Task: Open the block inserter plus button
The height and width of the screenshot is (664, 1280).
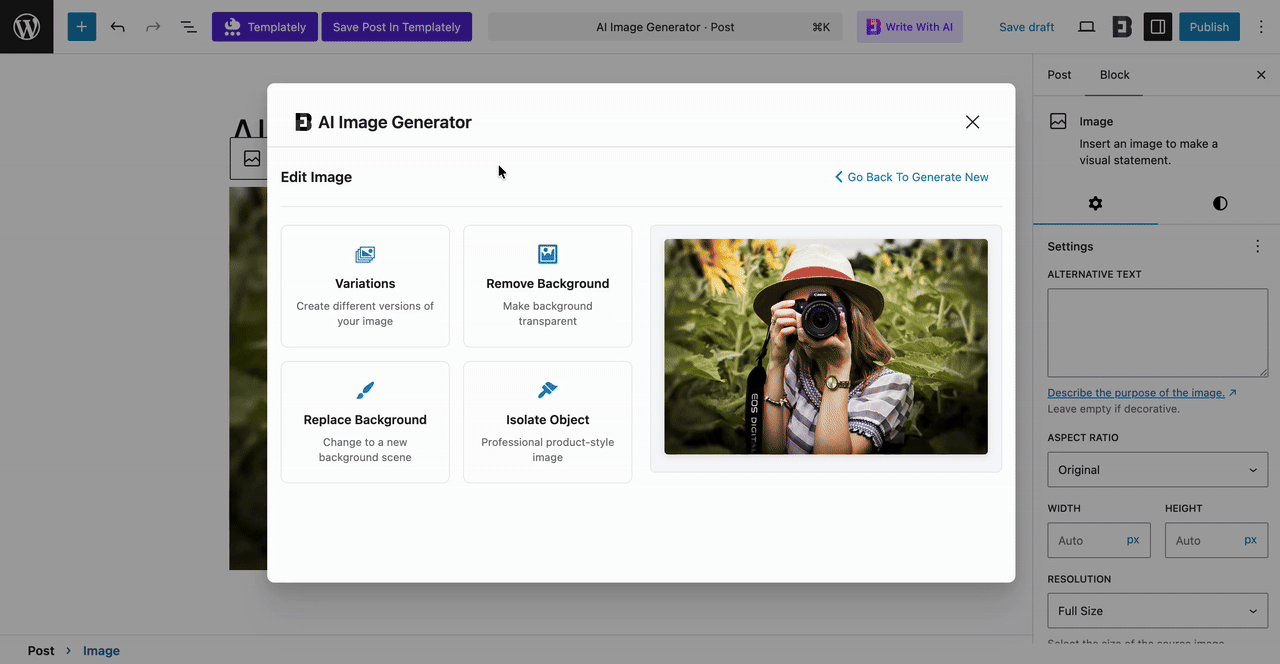Action: pyautogui.click(x=82, y=27)
